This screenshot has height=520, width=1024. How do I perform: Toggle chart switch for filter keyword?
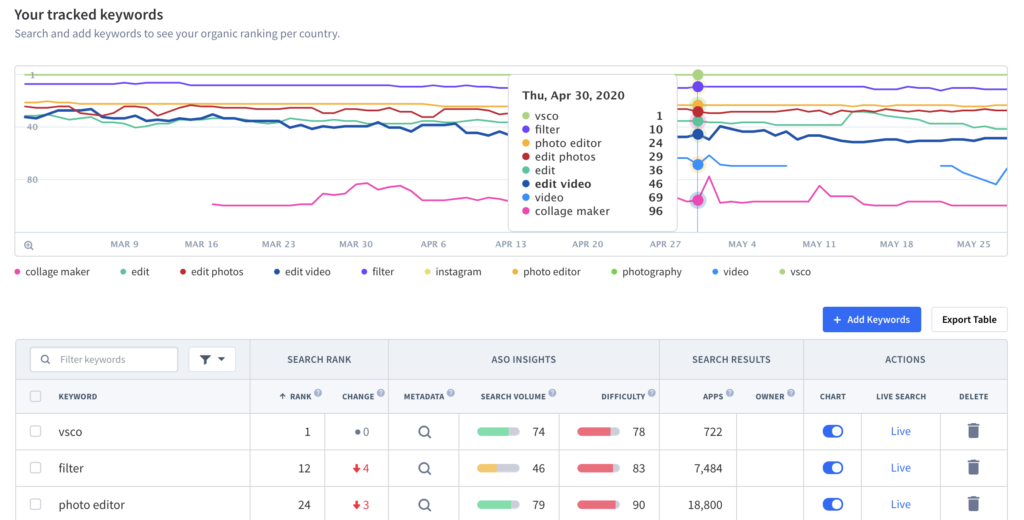(x=832, y=468)
